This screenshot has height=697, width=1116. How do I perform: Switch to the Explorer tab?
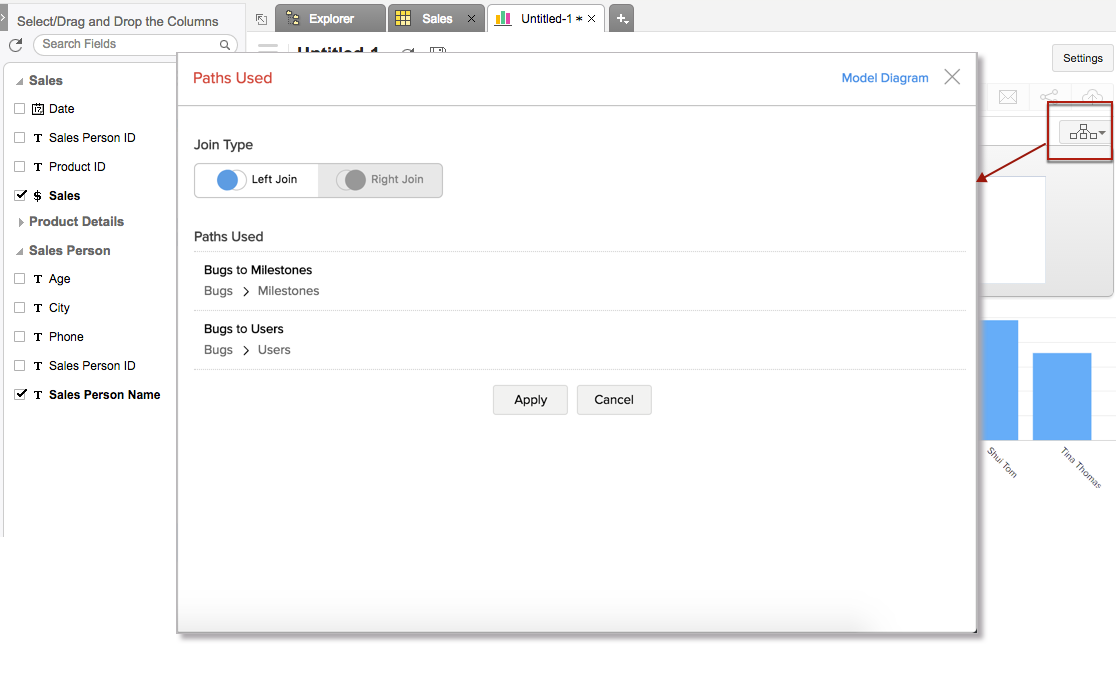point(331,19)
